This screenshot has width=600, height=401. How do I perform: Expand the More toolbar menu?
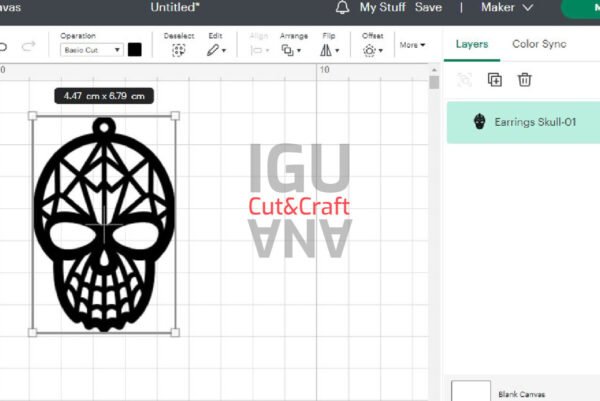[412, 45]
